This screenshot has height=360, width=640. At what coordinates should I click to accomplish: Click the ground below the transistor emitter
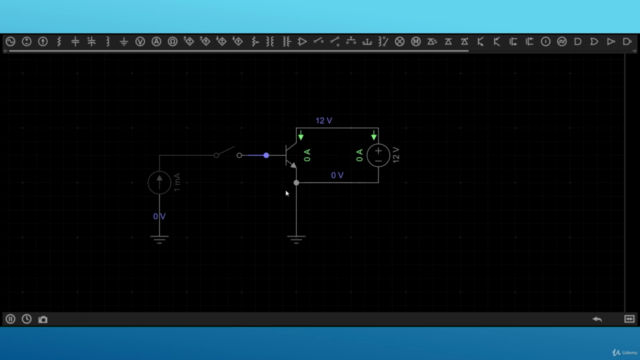[x=296, y=240]
